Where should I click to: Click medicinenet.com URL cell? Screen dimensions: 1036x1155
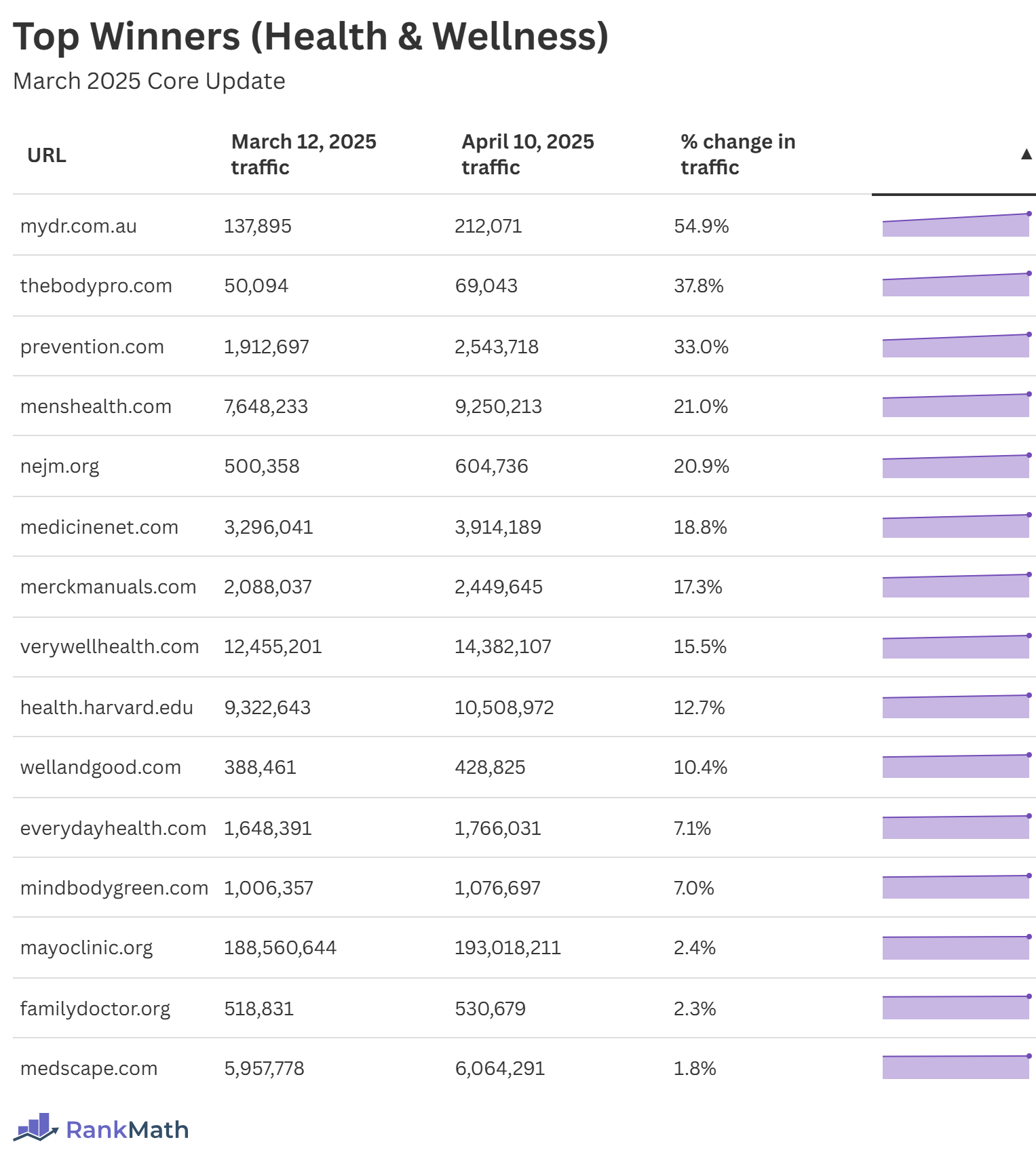[x=99, y=527]
